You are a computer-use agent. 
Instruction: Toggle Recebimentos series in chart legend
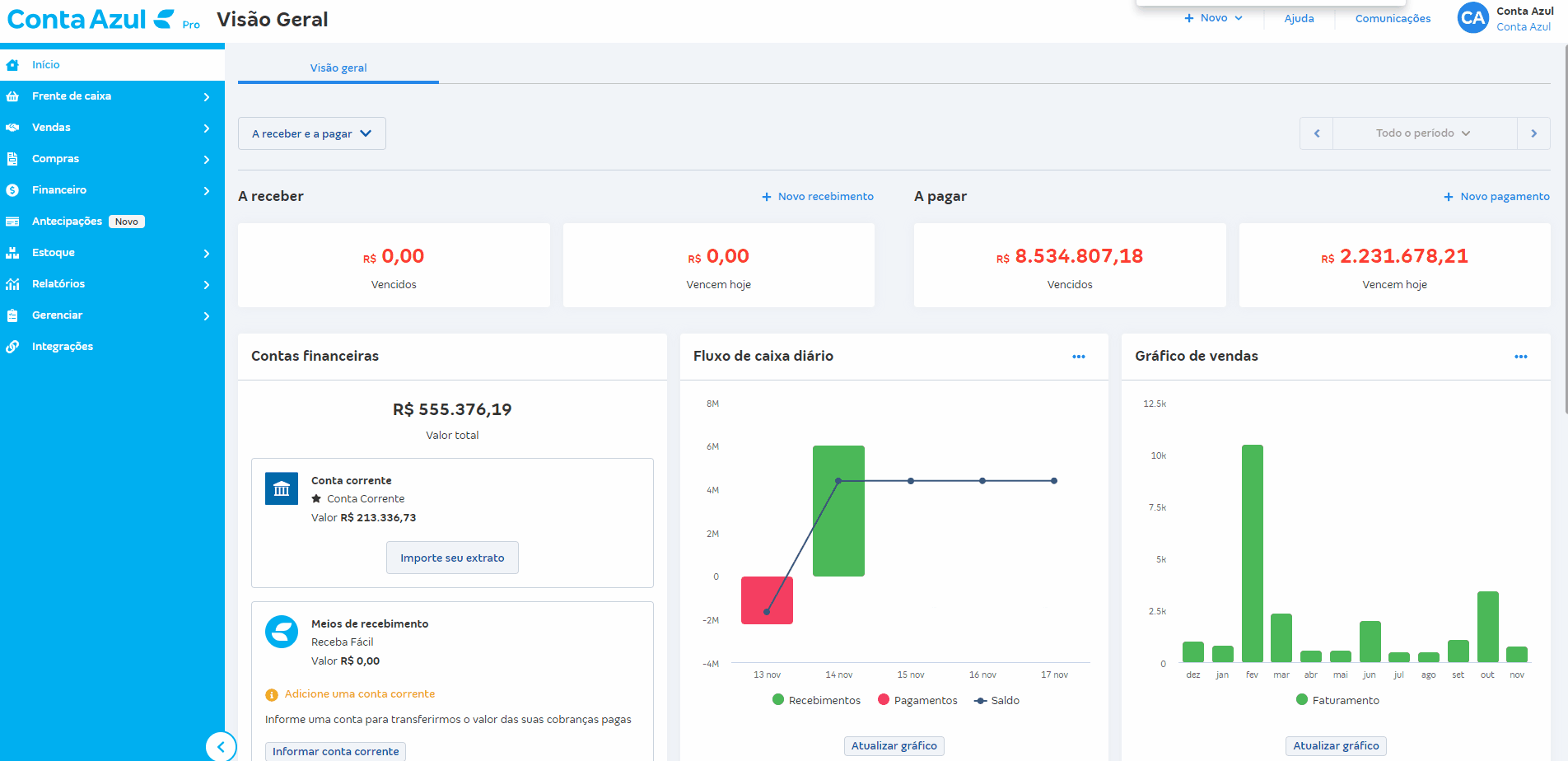(816, 700)
